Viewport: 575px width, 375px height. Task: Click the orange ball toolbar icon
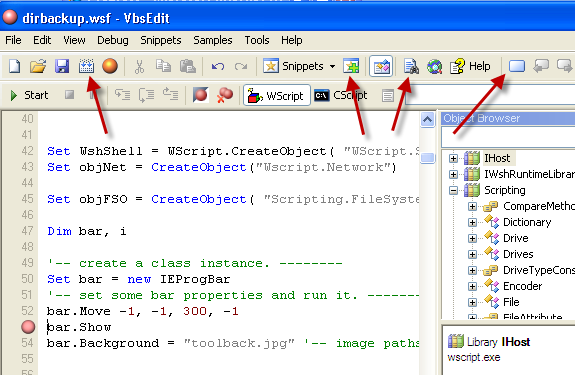[110, 66]
